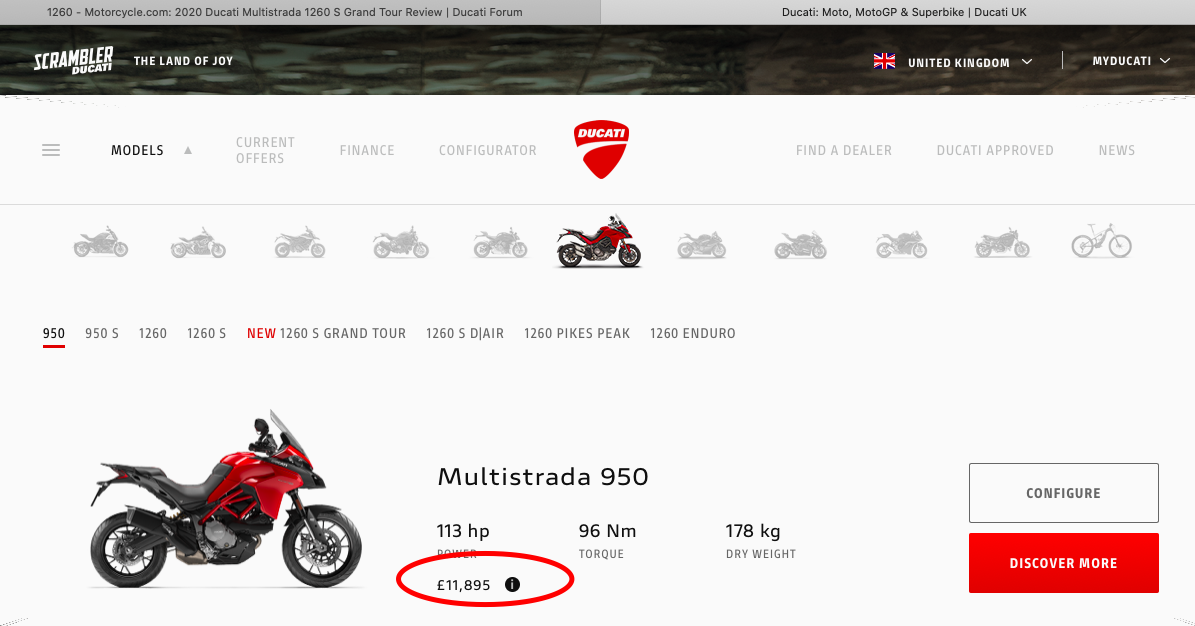The image size is (1195, 626).
Task: Click the price information icon beside £11,895
Action: (512, 584)
